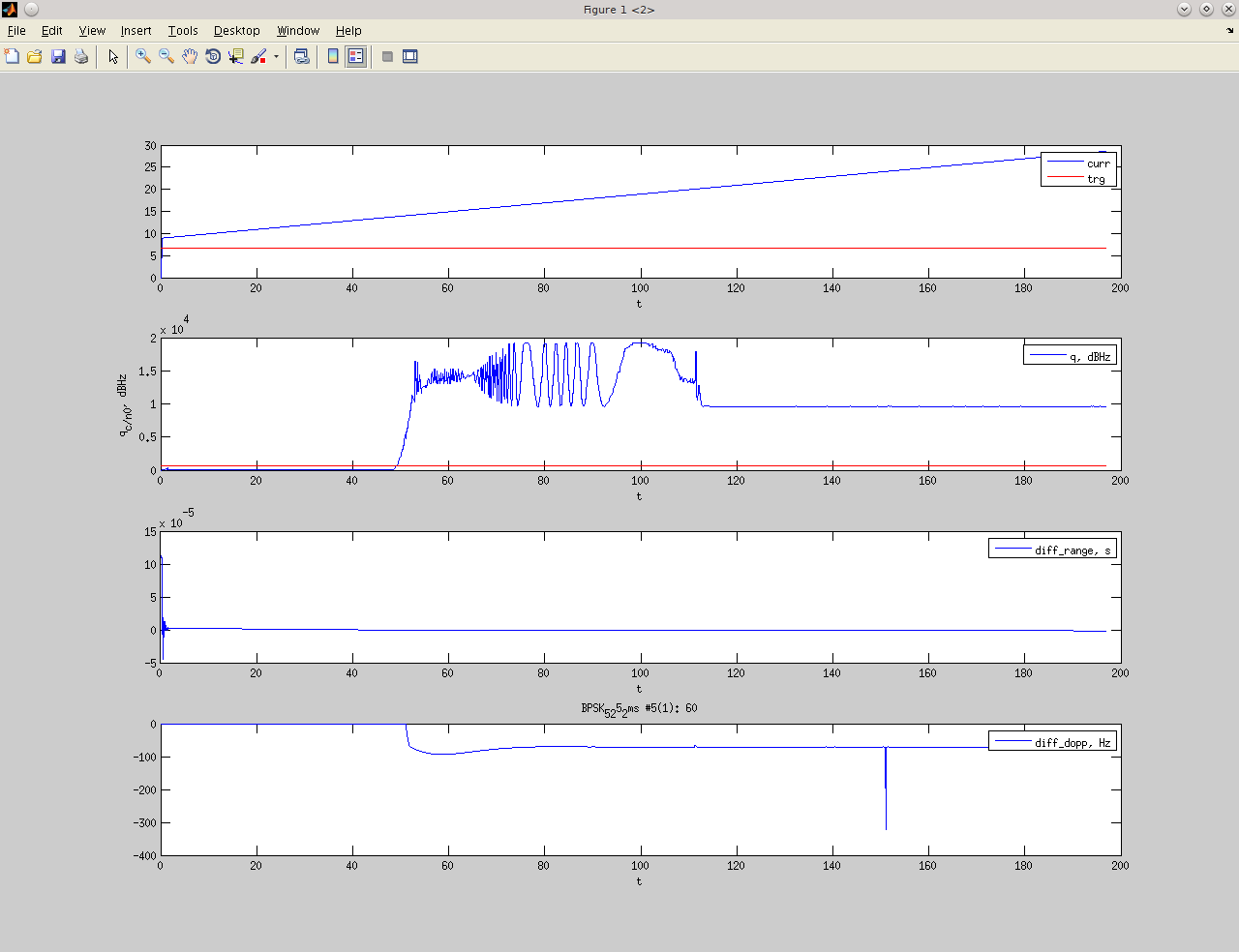Click the Link Plot toolbar button
Viewport: 1239px width, 952px height.
[x=302, y=57]
